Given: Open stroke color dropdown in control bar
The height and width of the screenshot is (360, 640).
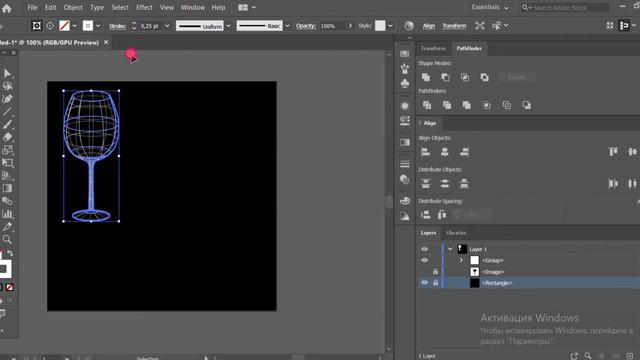Looking at the screenshot, I should (x=98, y=26).
